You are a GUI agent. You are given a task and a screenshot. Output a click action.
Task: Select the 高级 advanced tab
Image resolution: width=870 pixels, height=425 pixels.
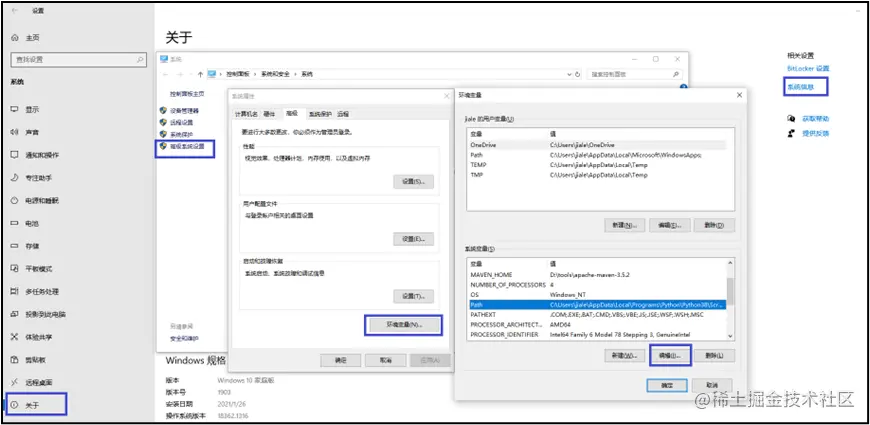292,113
